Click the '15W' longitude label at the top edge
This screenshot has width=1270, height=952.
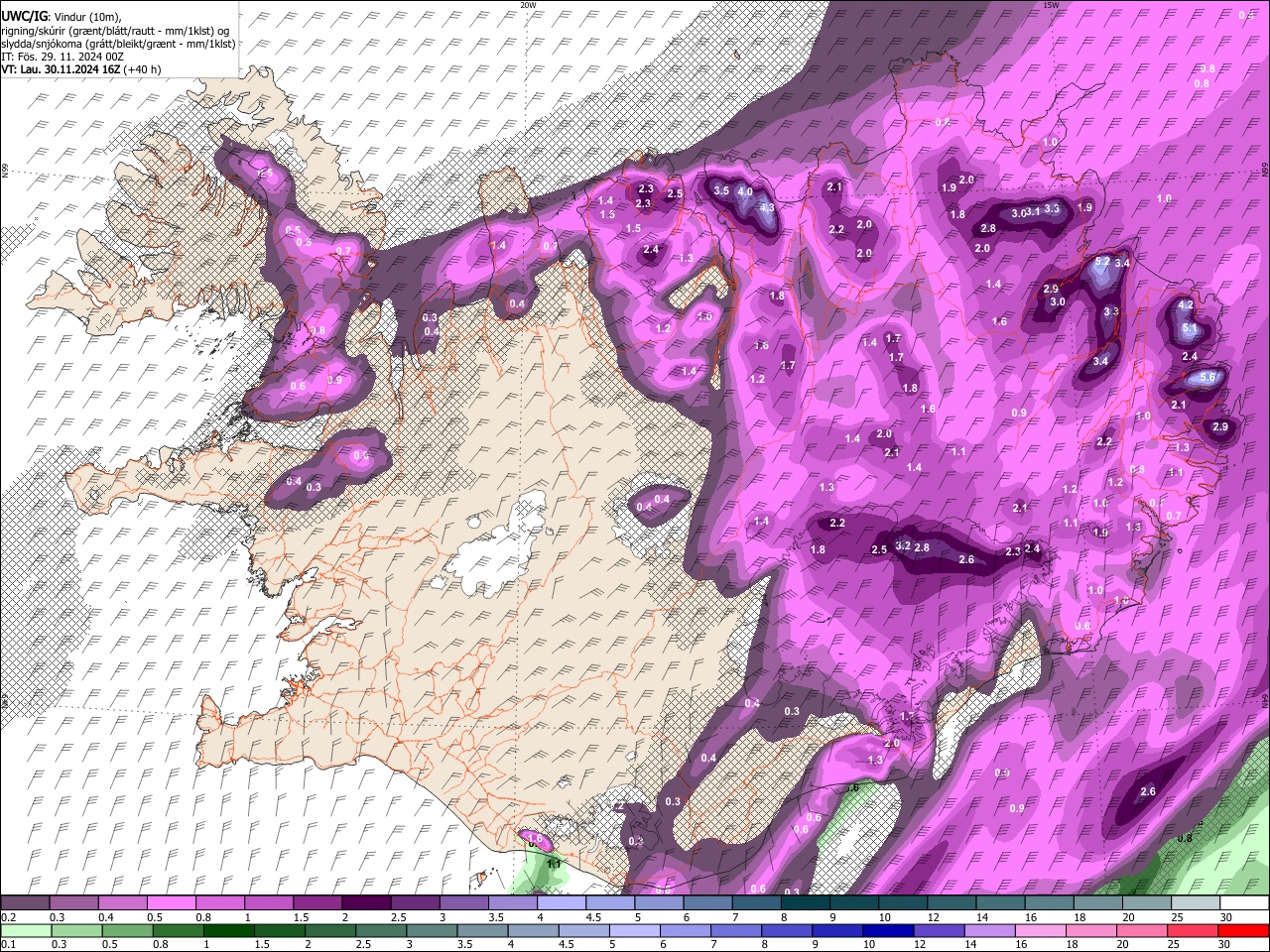(1051, 5)
